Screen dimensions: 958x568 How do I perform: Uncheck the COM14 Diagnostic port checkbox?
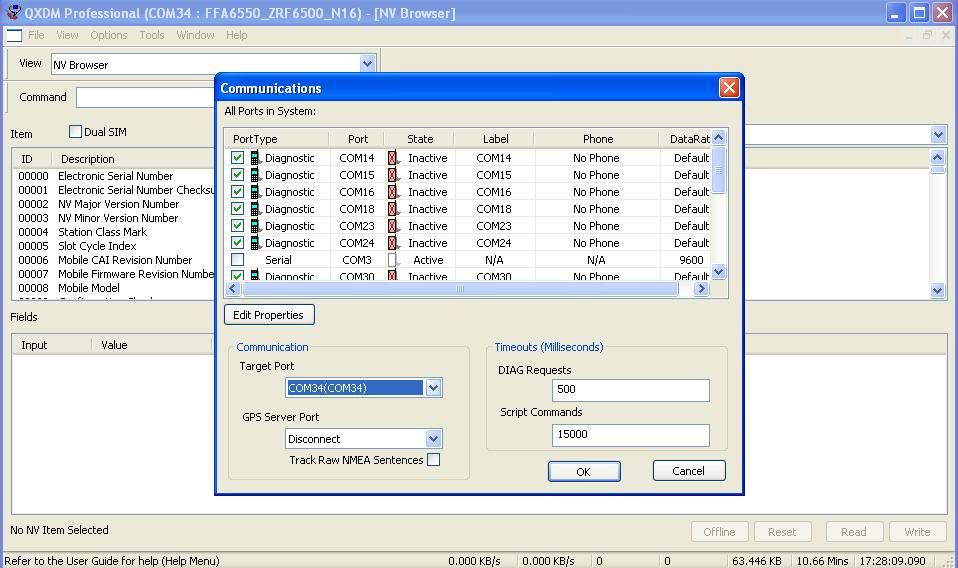point(237,158)
